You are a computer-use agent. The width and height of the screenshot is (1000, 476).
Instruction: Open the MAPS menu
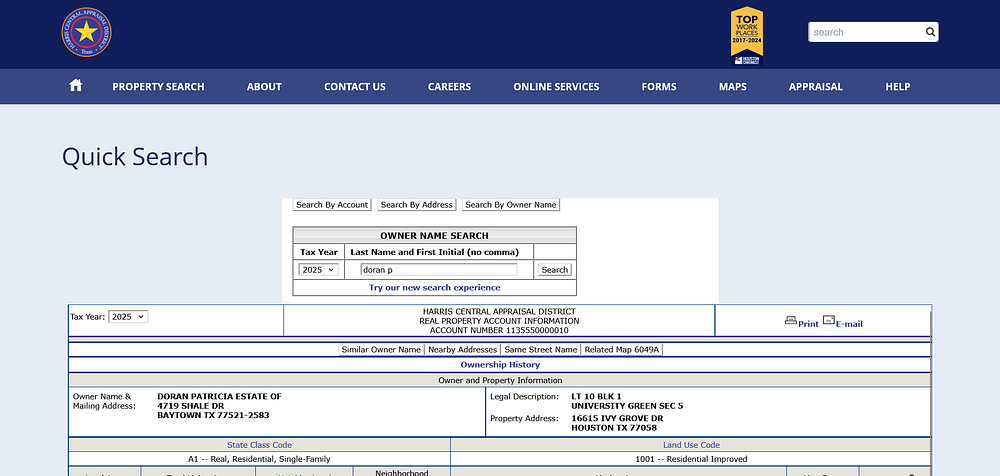pyautogui.click(x=732, y=87)
